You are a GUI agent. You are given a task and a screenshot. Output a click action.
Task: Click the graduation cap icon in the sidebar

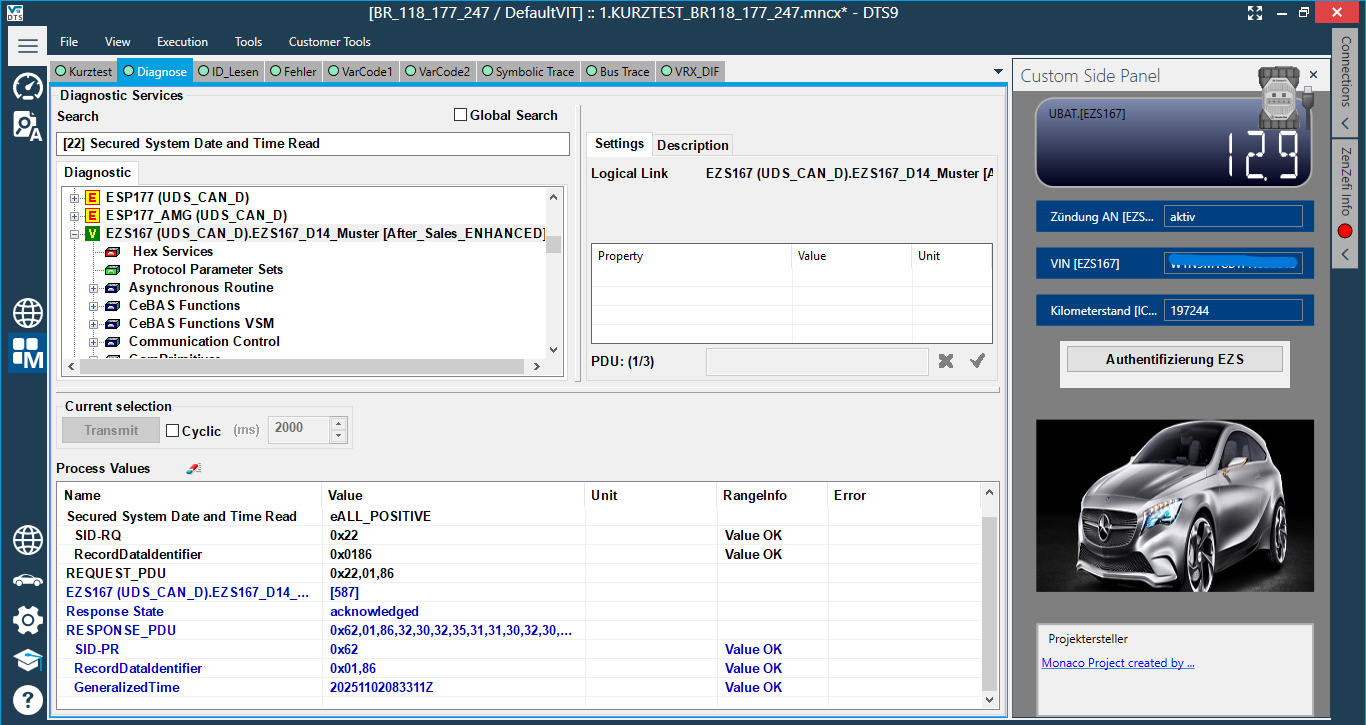27,660
